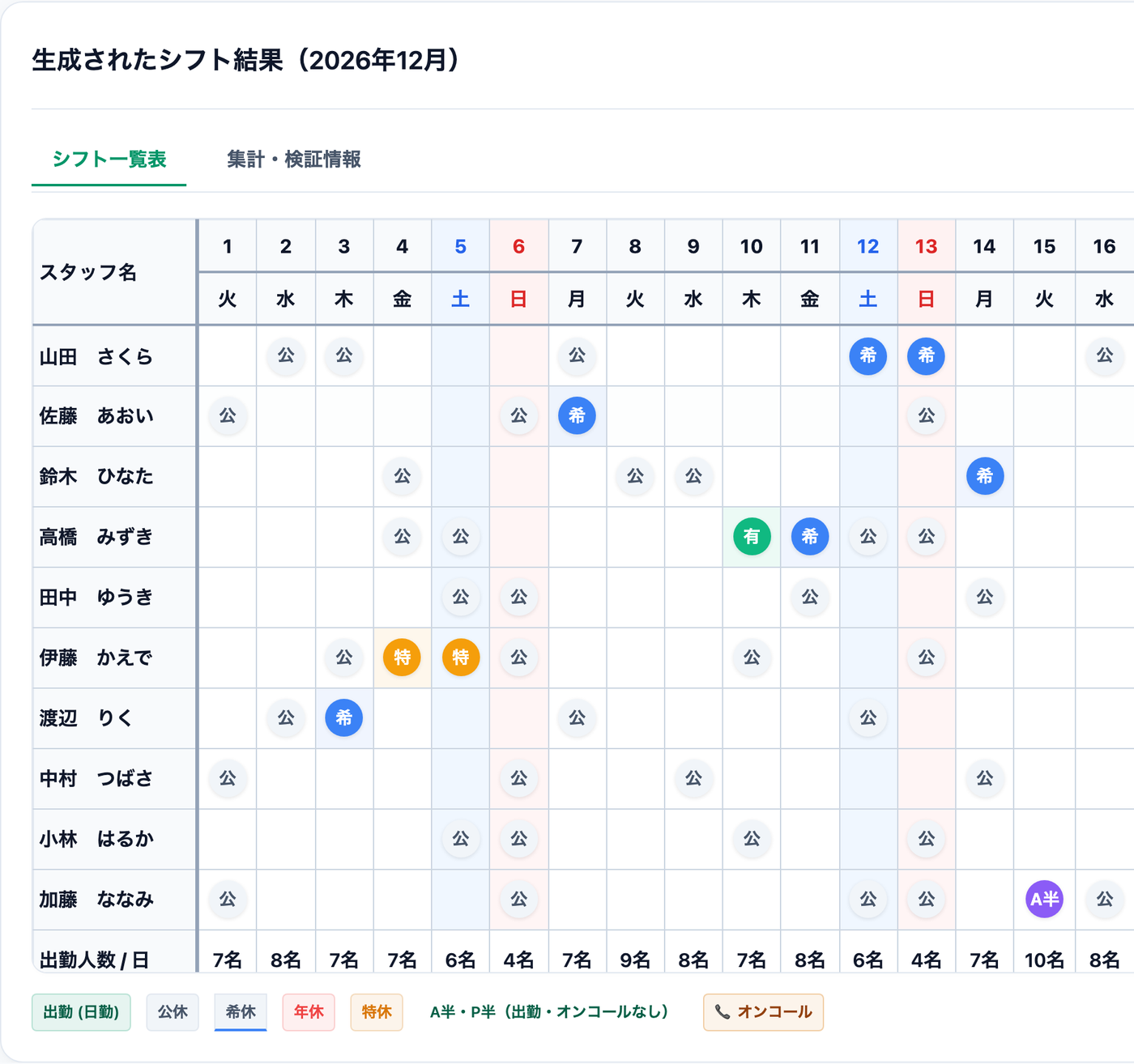Image resolution: width=1134 pixels, height=1064 pixels.
Task: Click the 出勤人数 / 日 row label
Action: (94, 960)
